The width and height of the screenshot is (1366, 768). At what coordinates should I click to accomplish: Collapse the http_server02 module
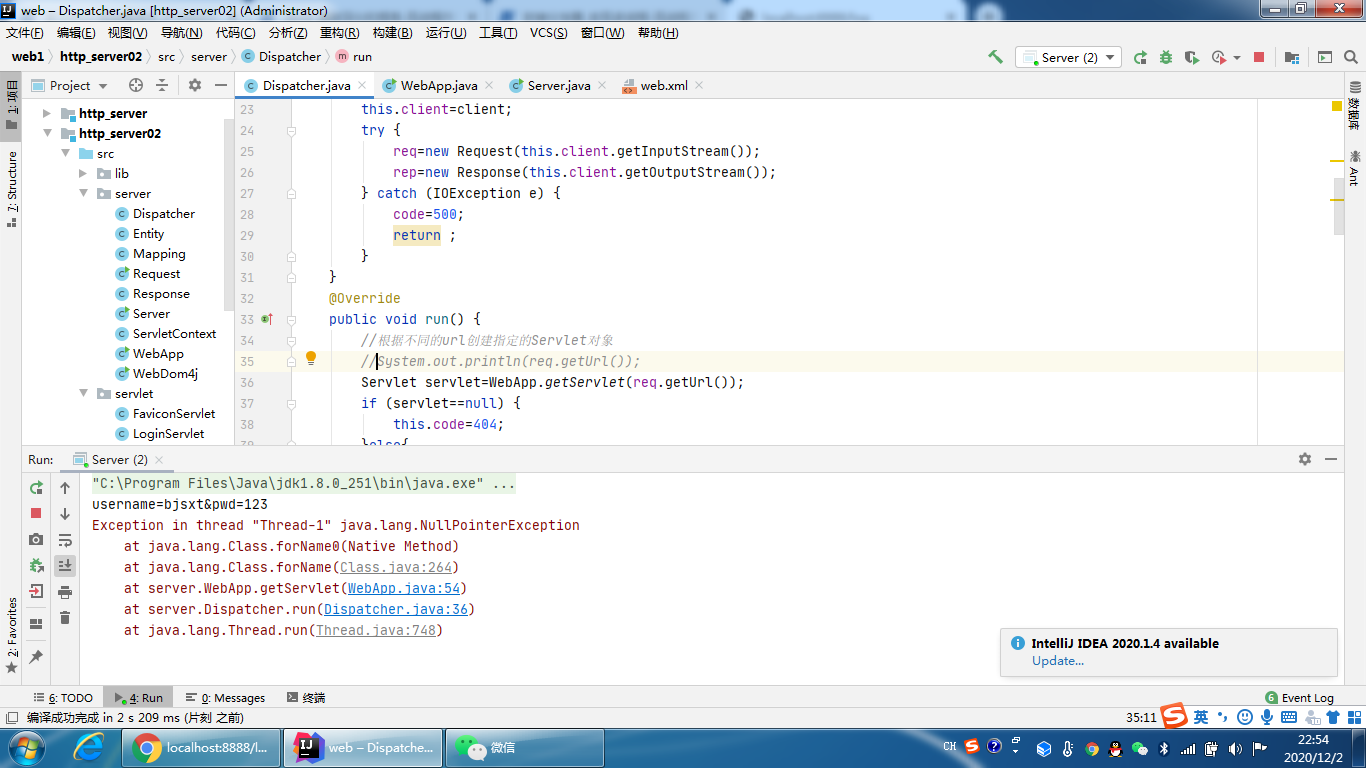point(46,133)
